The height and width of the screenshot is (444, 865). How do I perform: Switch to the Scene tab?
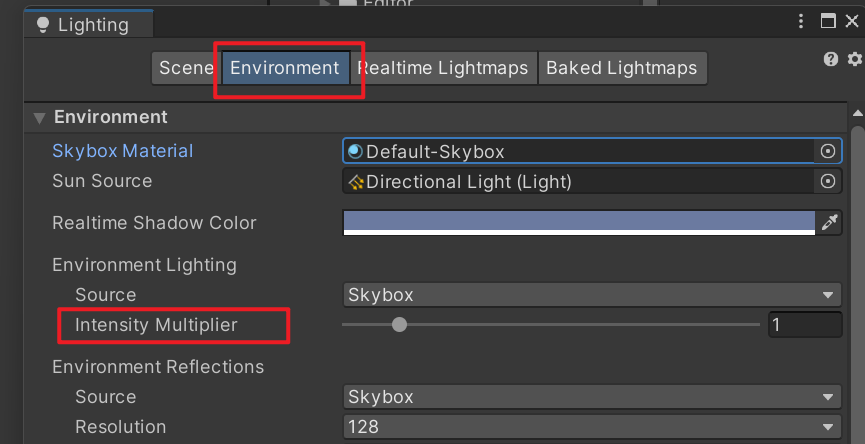[x=186, y=68]
